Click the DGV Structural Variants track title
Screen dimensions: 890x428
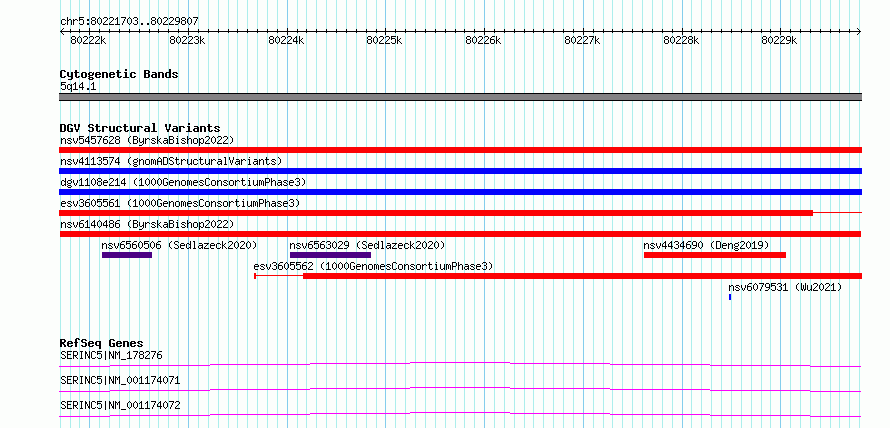point(140,128)
